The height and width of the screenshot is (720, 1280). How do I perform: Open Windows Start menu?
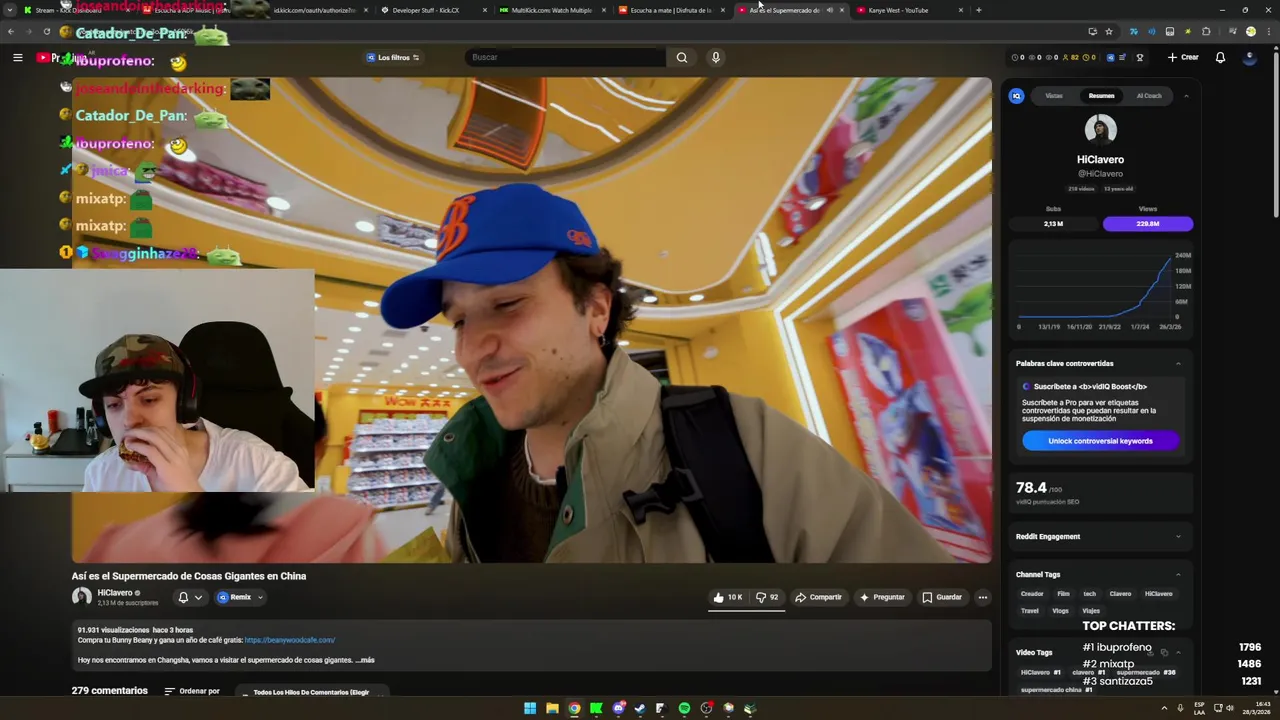click(530, 708)
